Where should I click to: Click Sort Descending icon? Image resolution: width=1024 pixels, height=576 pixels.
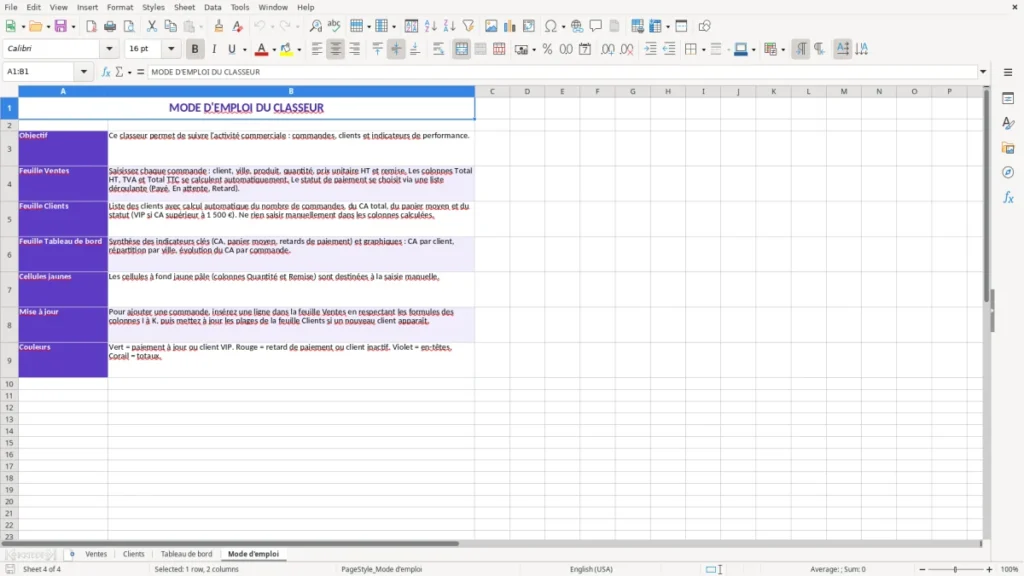(x=449, y=26)
